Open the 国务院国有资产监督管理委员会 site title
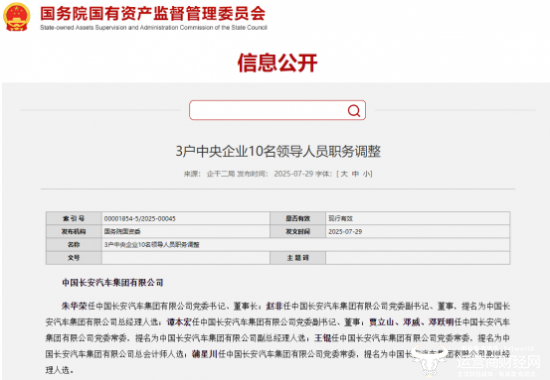 tap(153, 13)
